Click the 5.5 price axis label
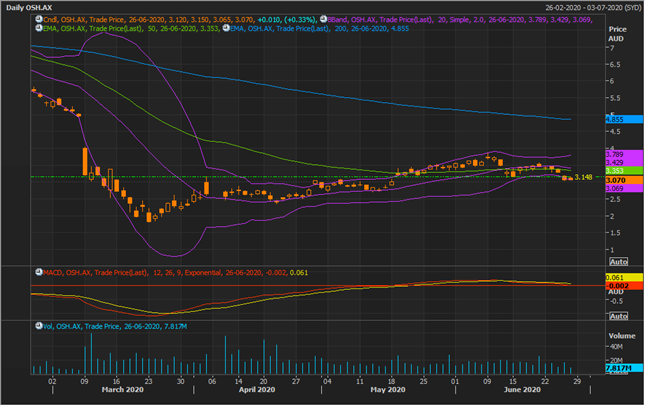The width and height of the screenshot is (645, 406). (x=615, y=98)
